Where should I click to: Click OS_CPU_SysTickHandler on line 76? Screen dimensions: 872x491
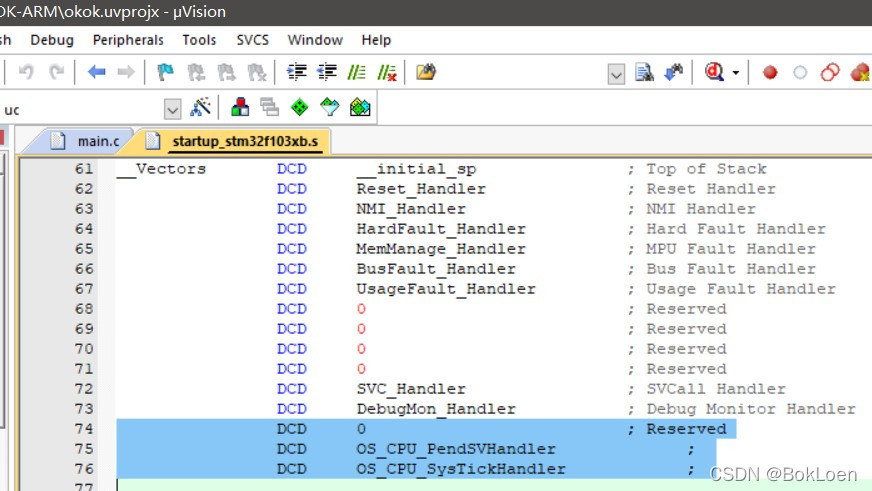pos(461,469)
